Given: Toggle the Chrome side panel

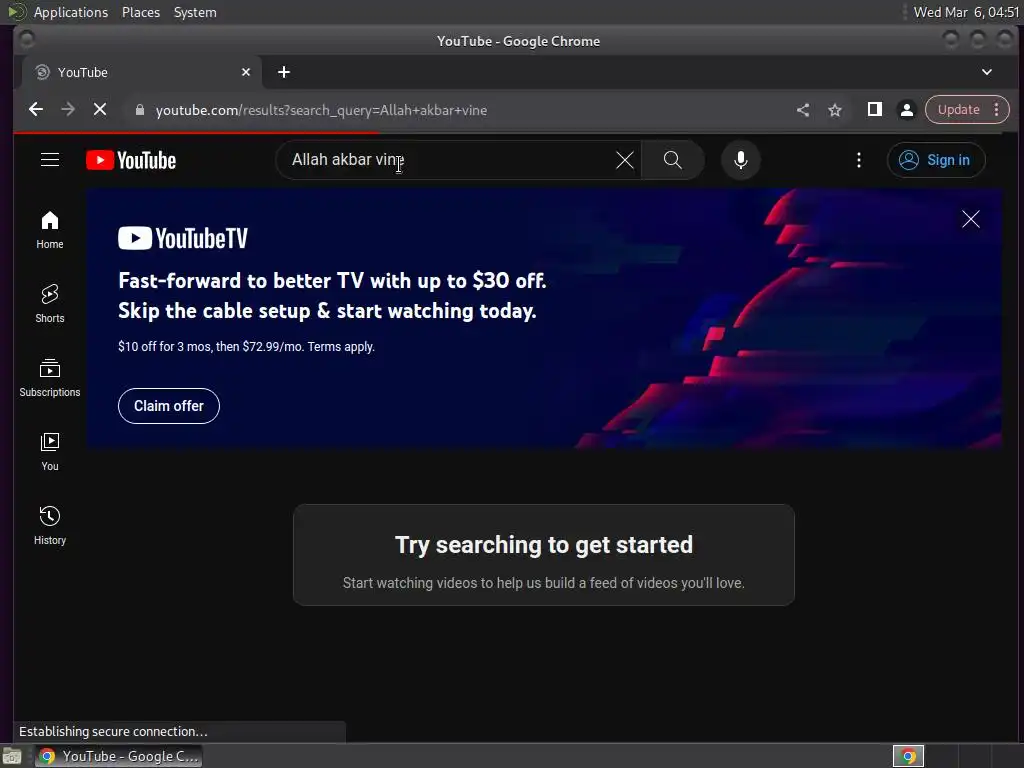Looking at the screenshot, I should point(874,110).
